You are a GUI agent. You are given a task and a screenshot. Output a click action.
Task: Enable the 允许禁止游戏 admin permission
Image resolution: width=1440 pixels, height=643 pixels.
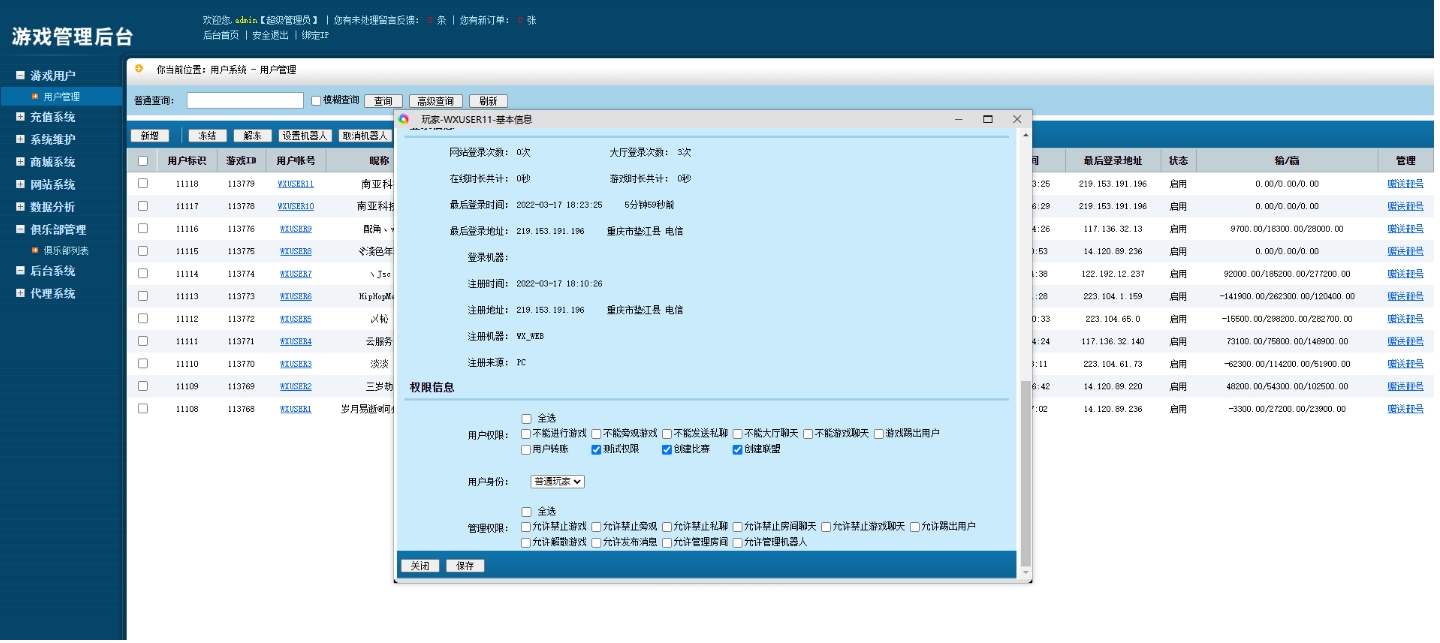[x=526, y=527]
